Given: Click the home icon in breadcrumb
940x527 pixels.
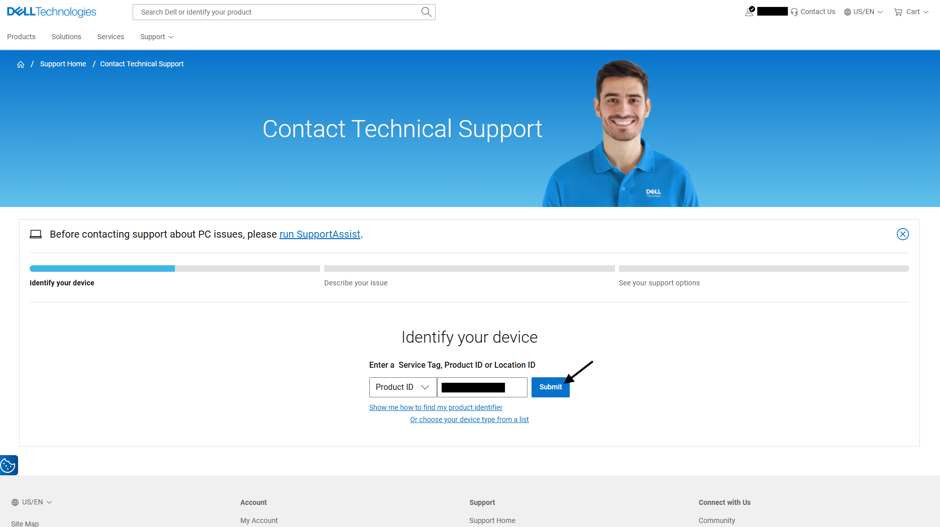Looking at the screenshot, I should tap(20, 64).
